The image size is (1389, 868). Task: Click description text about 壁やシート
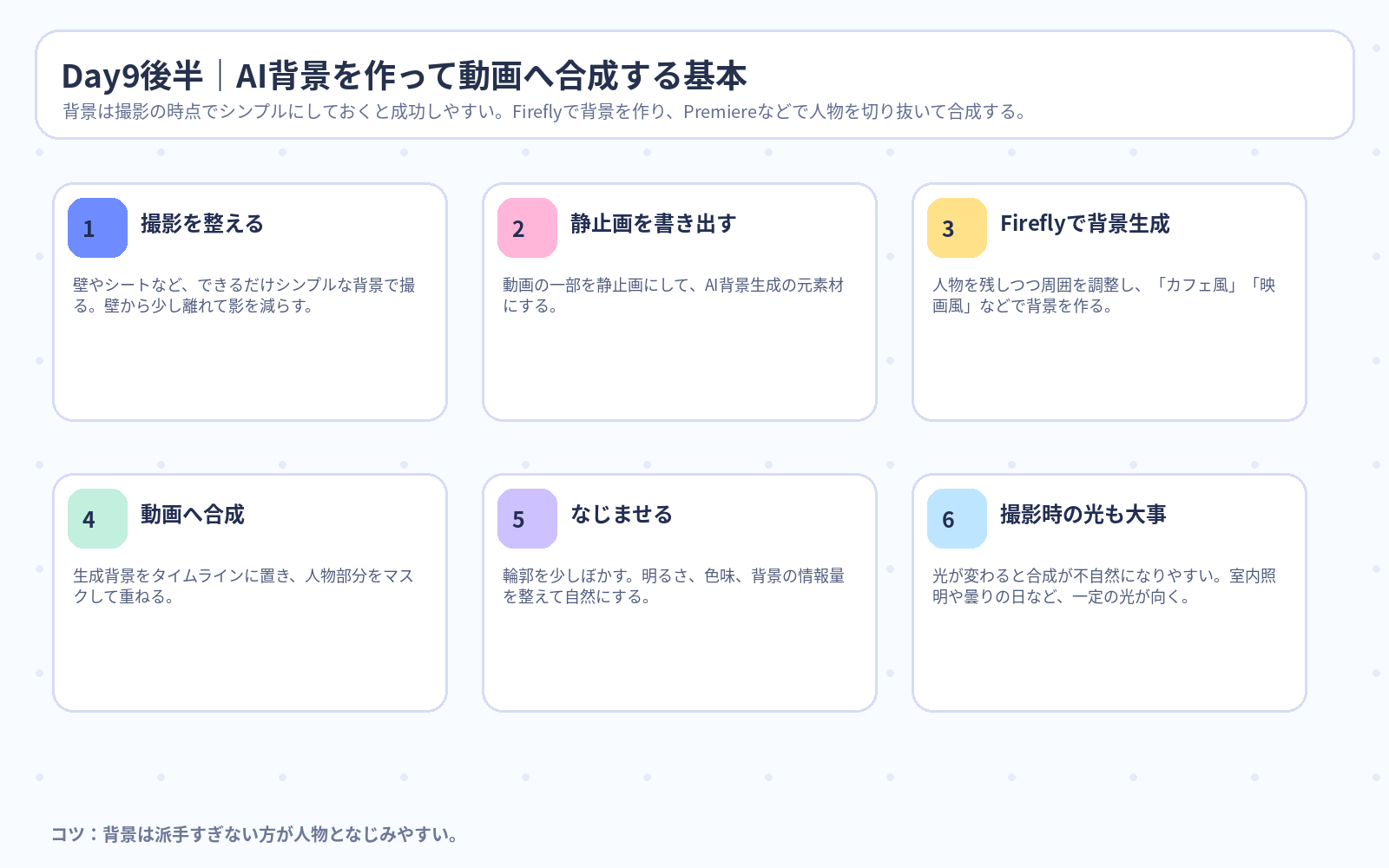tap(244, 295)
